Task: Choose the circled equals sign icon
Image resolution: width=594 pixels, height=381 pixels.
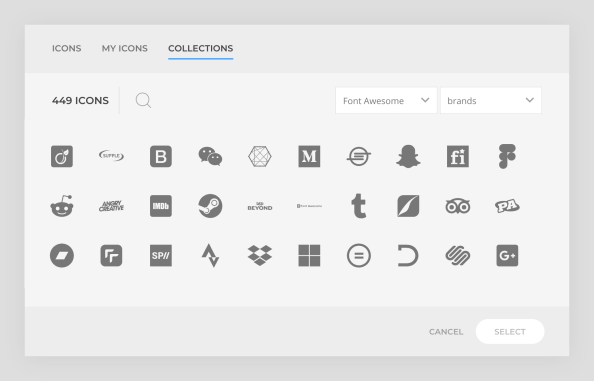Action: (x=358, y=255)
